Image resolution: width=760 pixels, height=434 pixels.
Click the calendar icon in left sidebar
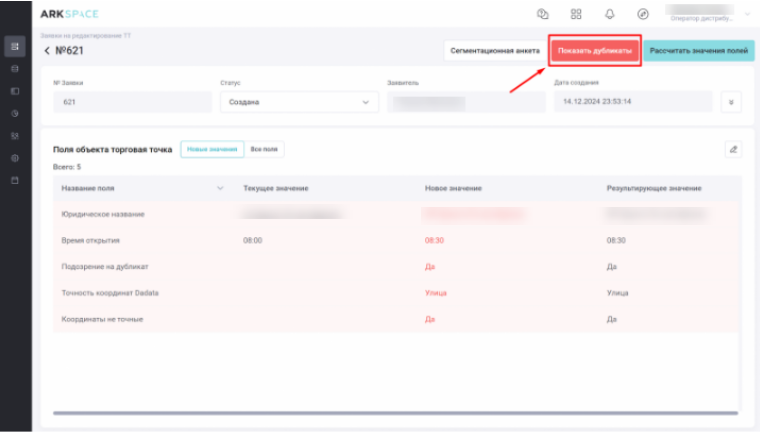[15, 180]
